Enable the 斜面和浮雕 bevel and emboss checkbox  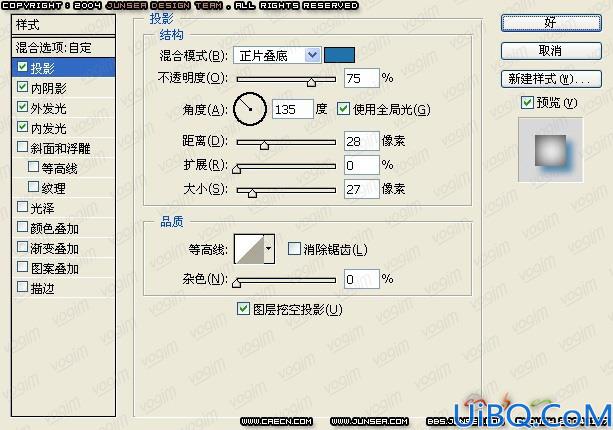[x=23, y=147]
